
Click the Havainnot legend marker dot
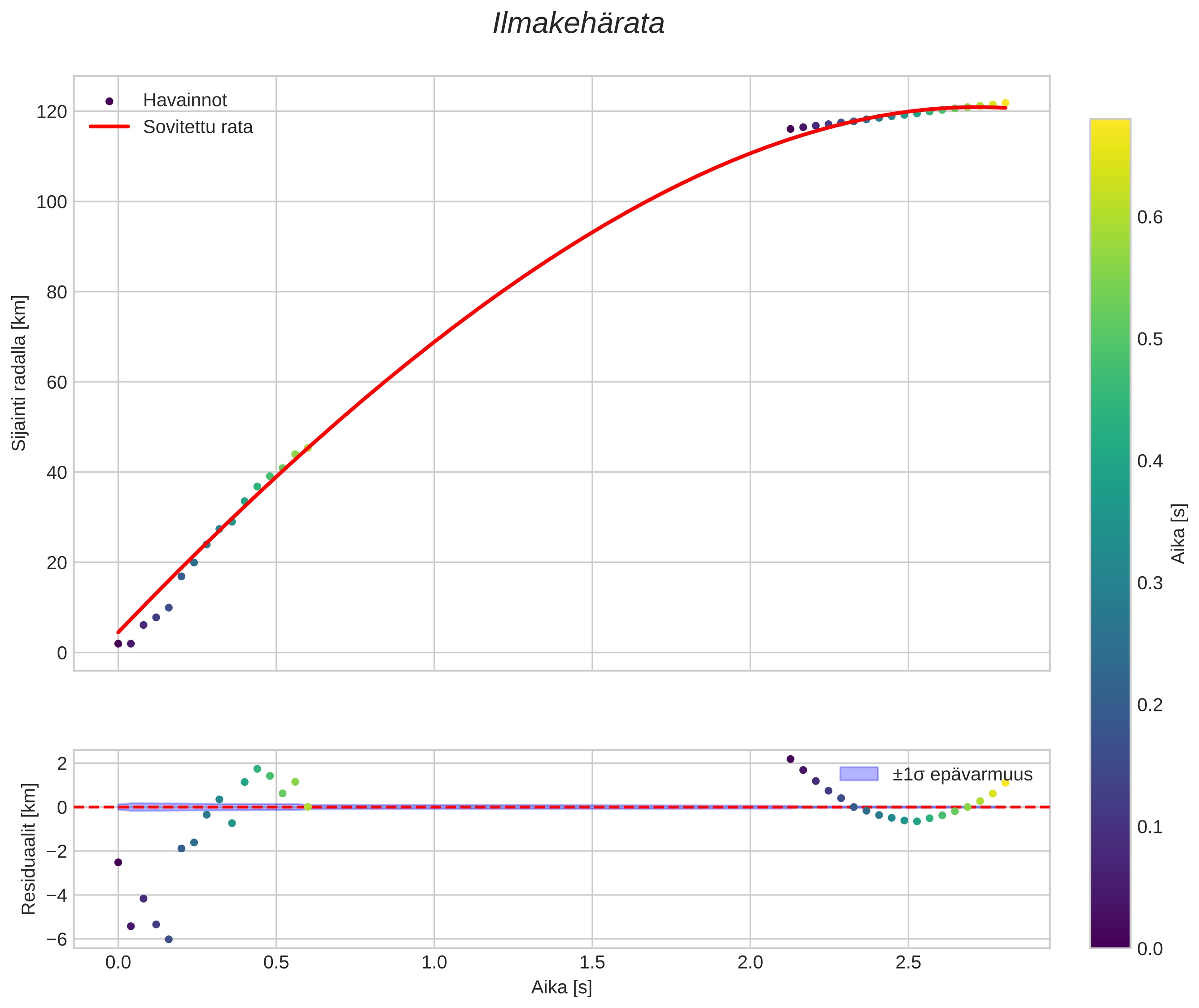[109, 101]
